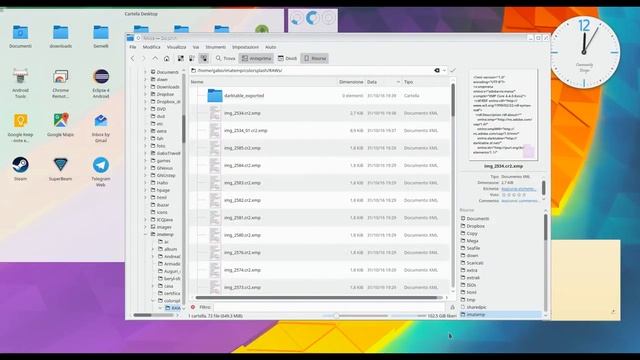Select file img_2534.cr2.xmp

[x=242, y=113]
